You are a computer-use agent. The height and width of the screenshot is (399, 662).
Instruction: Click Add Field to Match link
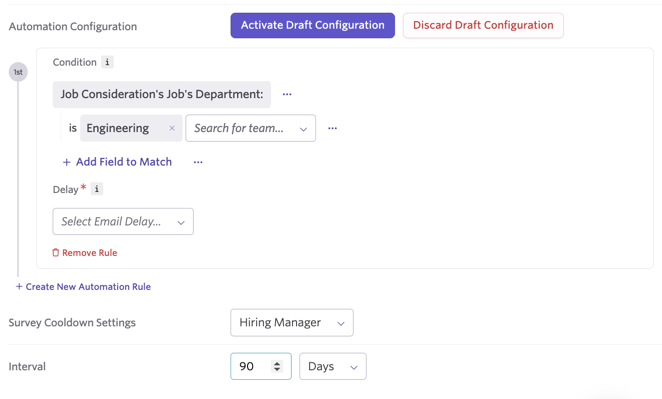pyautogui.click(x=117, y=162)
